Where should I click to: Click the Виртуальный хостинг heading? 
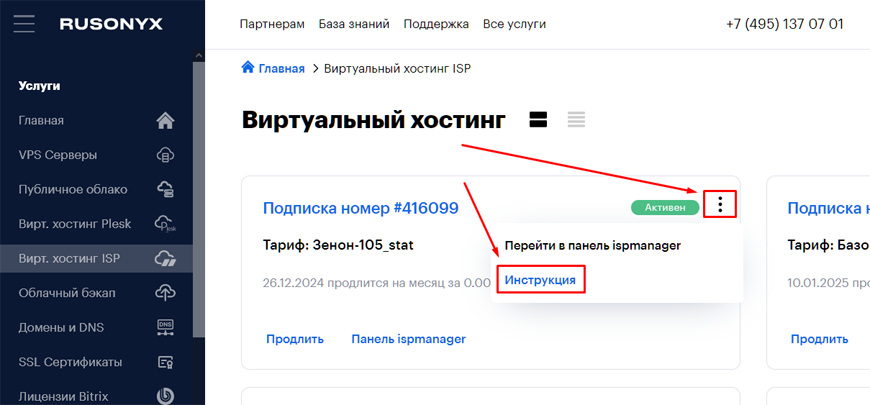[373, 120]
